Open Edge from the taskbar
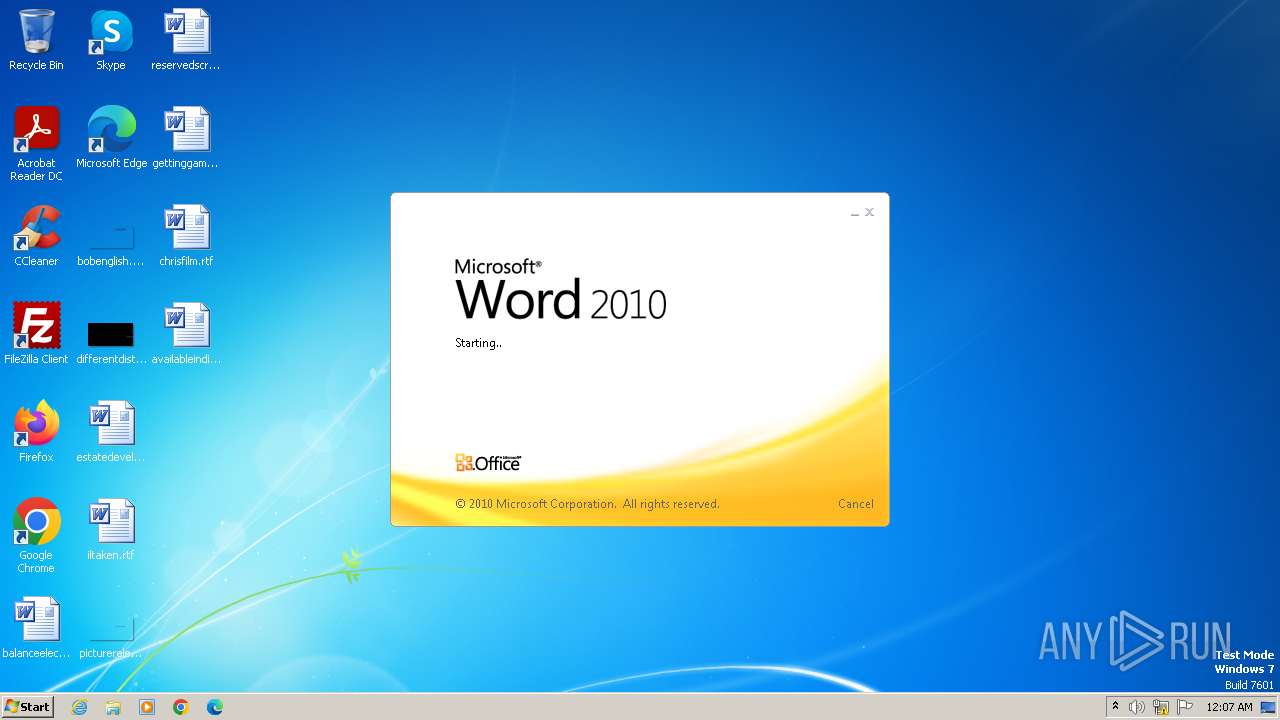1280x720 pixels. click(215, 707)
